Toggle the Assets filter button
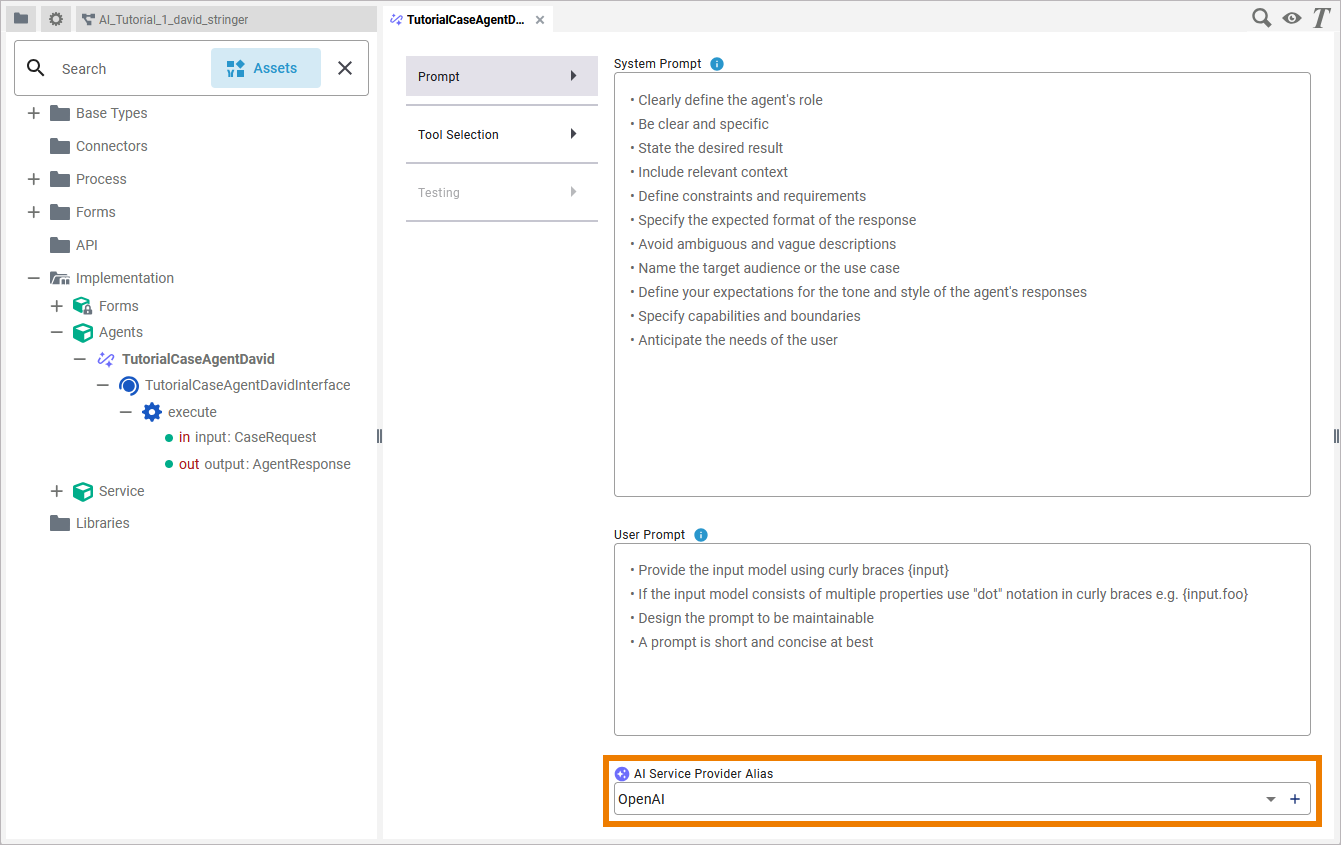Screen dimensions: 1341x845 265,68
